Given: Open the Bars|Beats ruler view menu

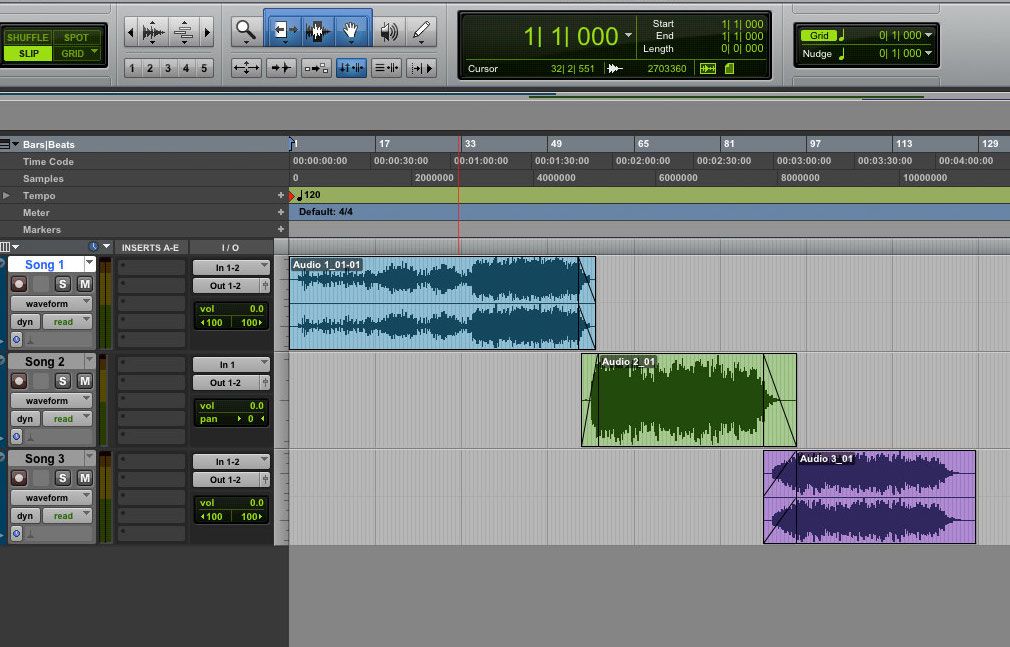Looking at the screenshot, I should pos(9,144).
